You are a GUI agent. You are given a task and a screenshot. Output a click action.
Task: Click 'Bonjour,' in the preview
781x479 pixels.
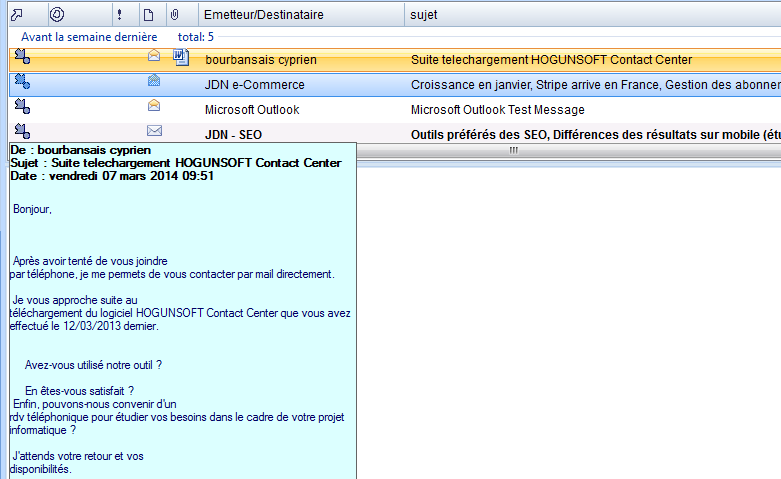32,209
